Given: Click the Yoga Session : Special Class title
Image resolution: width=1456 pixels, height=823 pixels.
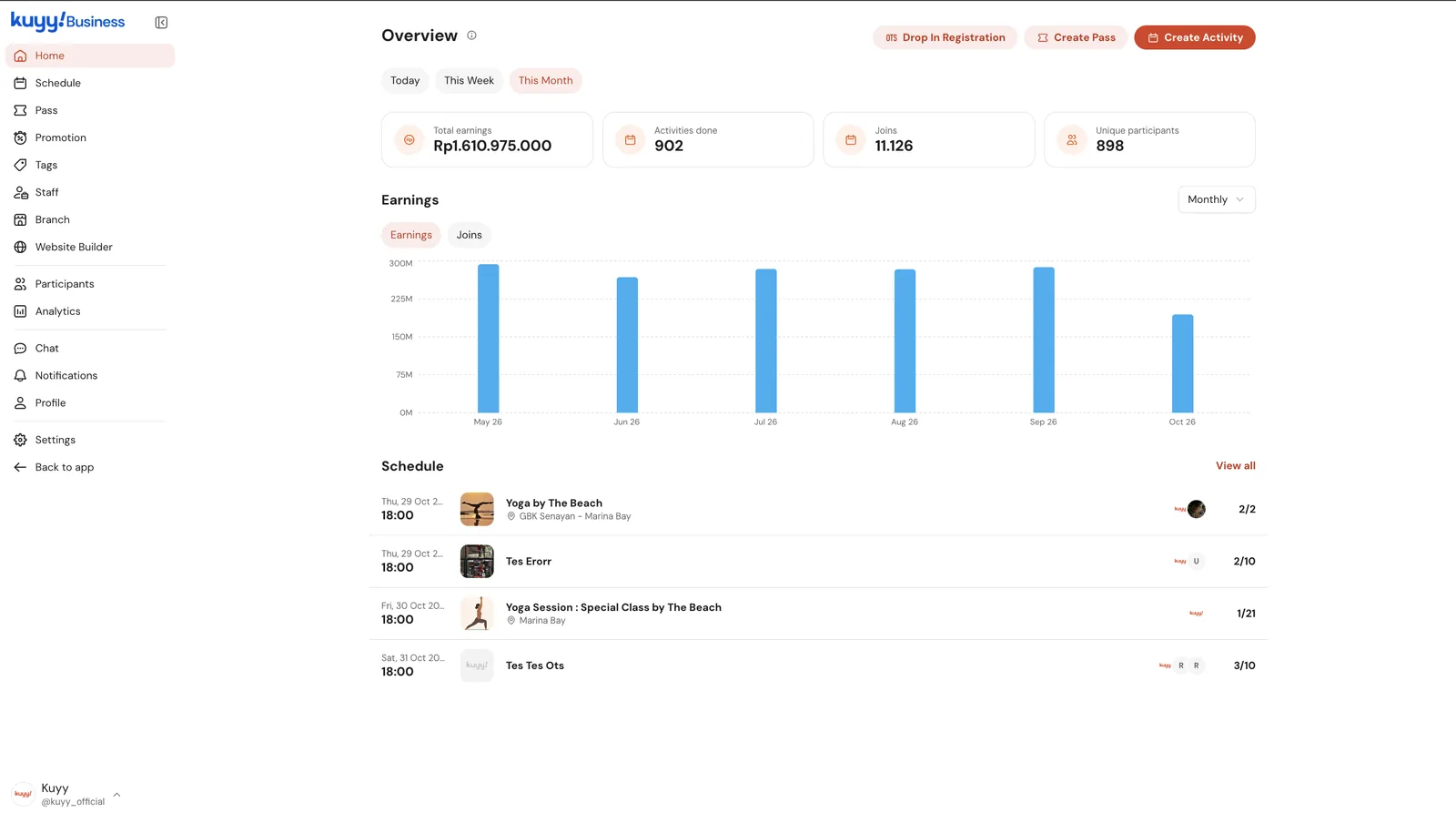Looking at the screenshot, I should click(x=613, y=607).
